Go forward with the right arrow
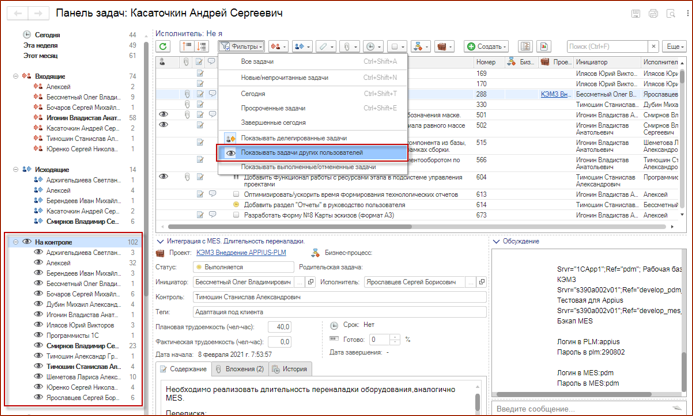The width and height of the screenshot is (693, 416). pos(38,13)
